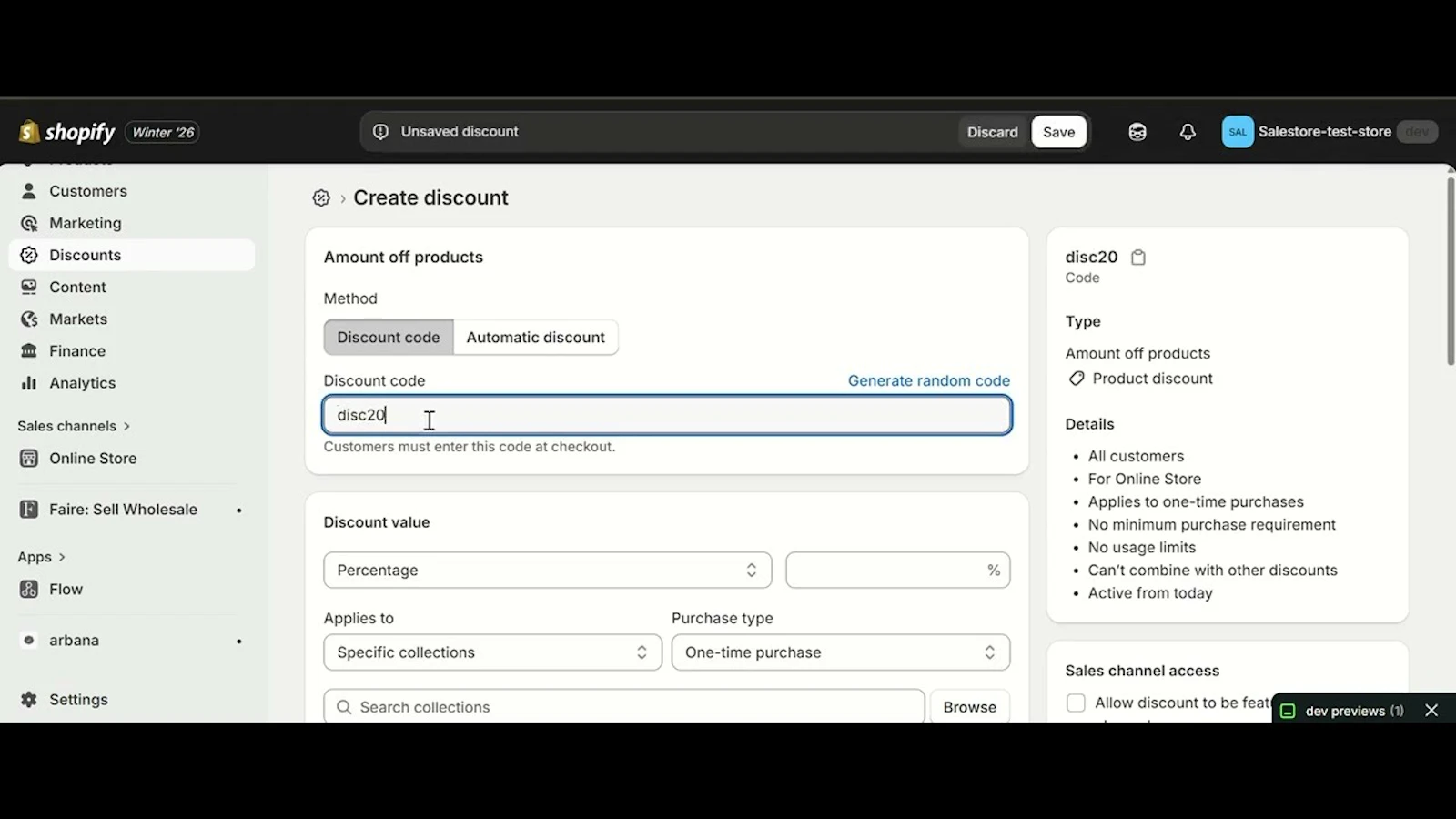Click the Content image icon

[29, 287]
